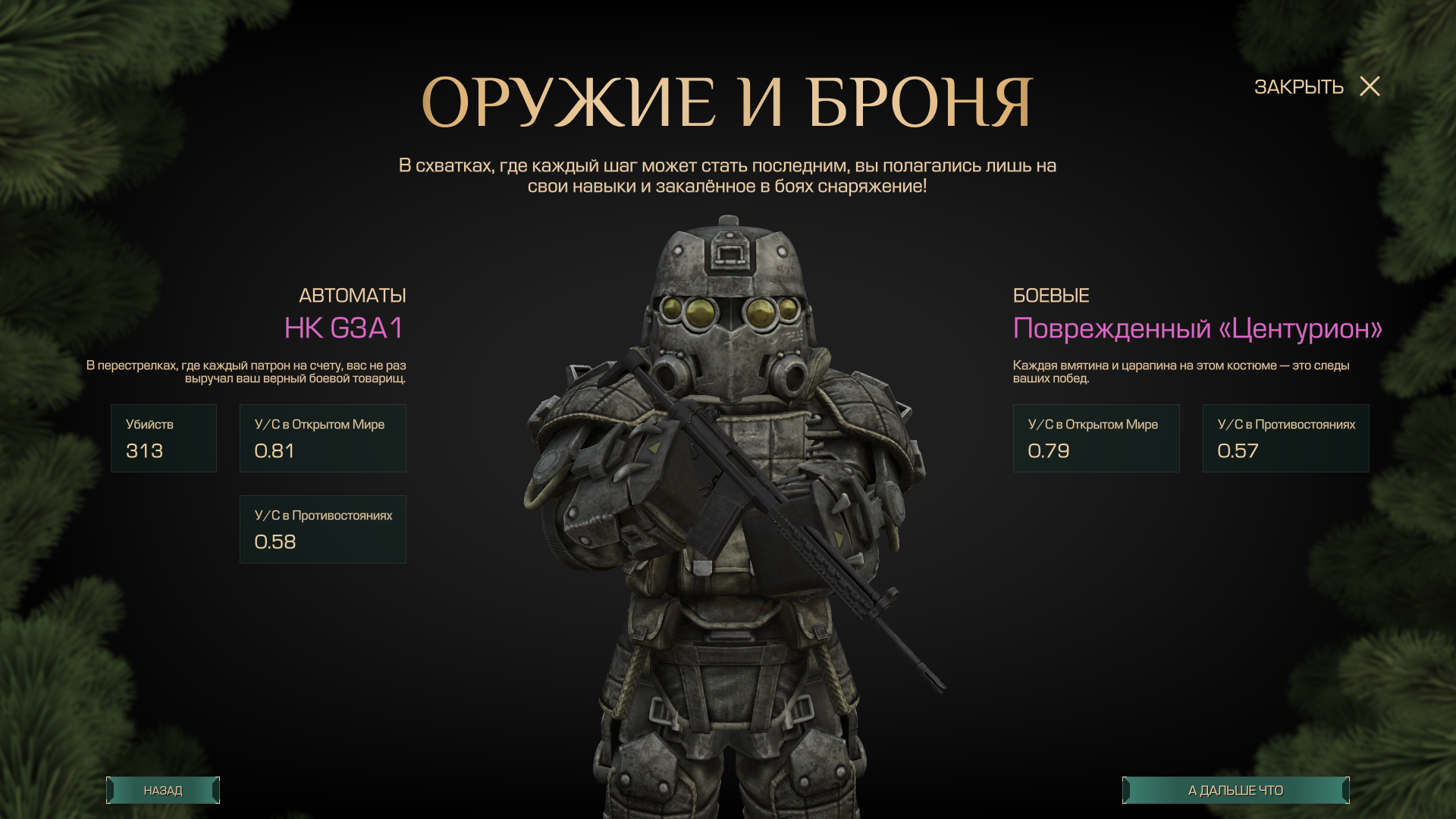Screen dimensions: 1456x819
Task: Select the HK G3A1 weapon name
Action: pos(344,328)
